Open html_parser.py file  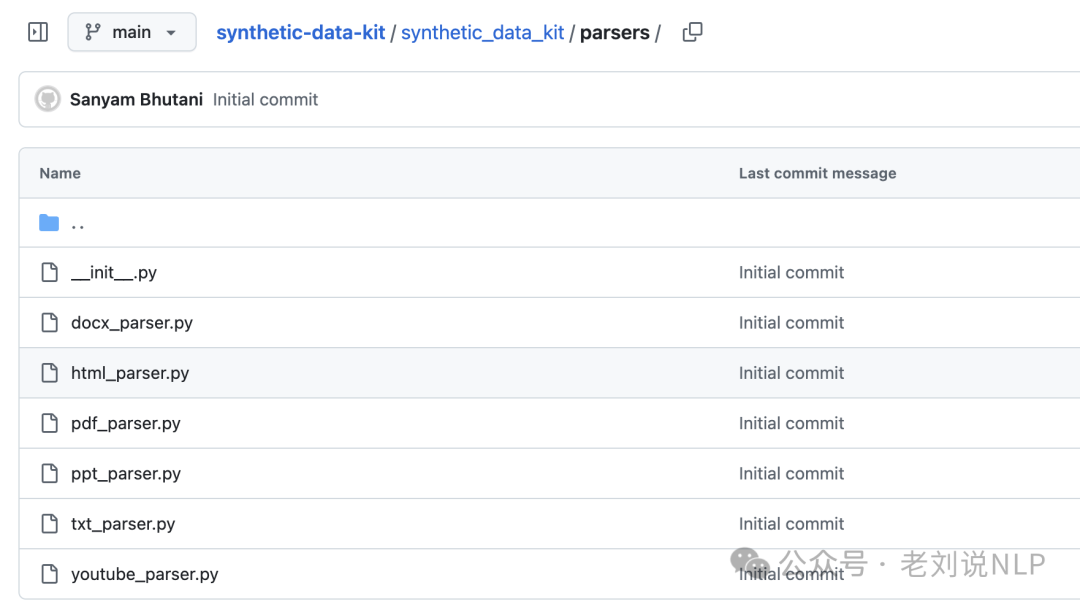[x=129, y=373]
